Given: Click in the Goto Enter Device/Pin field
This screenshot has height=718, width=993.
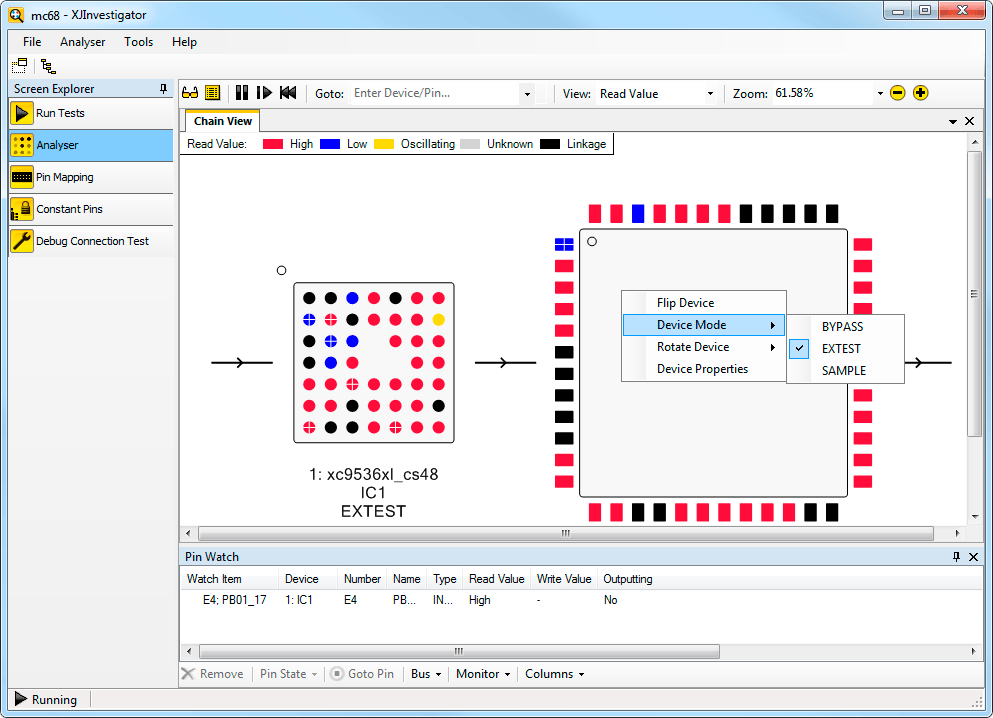Looking at the screenshot, I should click(x=435, y=94).
